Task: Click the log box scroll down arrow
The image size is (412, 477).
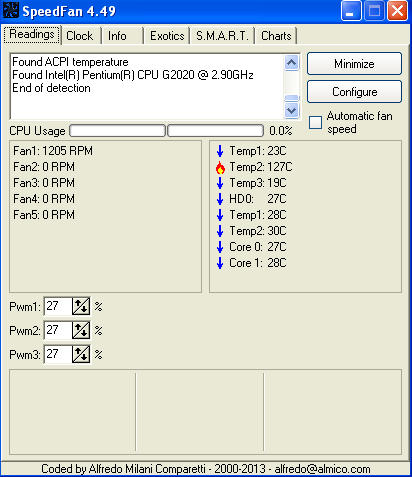Action: (292, 110)
